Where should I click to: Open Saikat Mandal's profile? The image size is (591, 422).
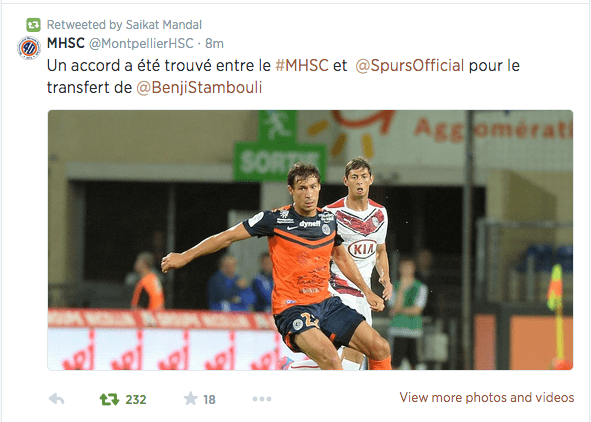pyautogui.click(x=164, y=25)
